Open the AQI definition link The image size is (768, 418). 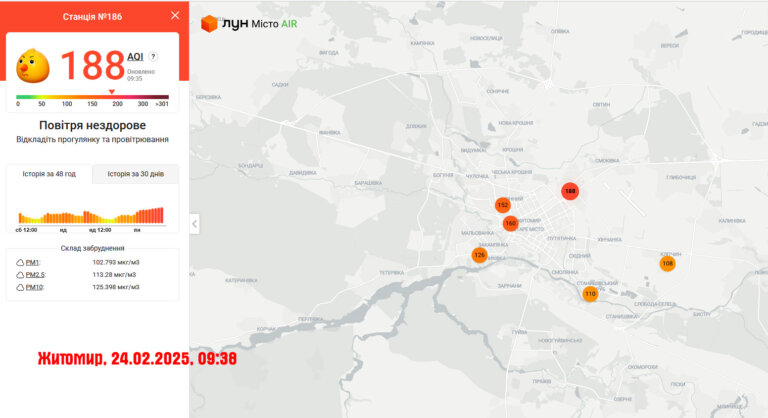135,57
